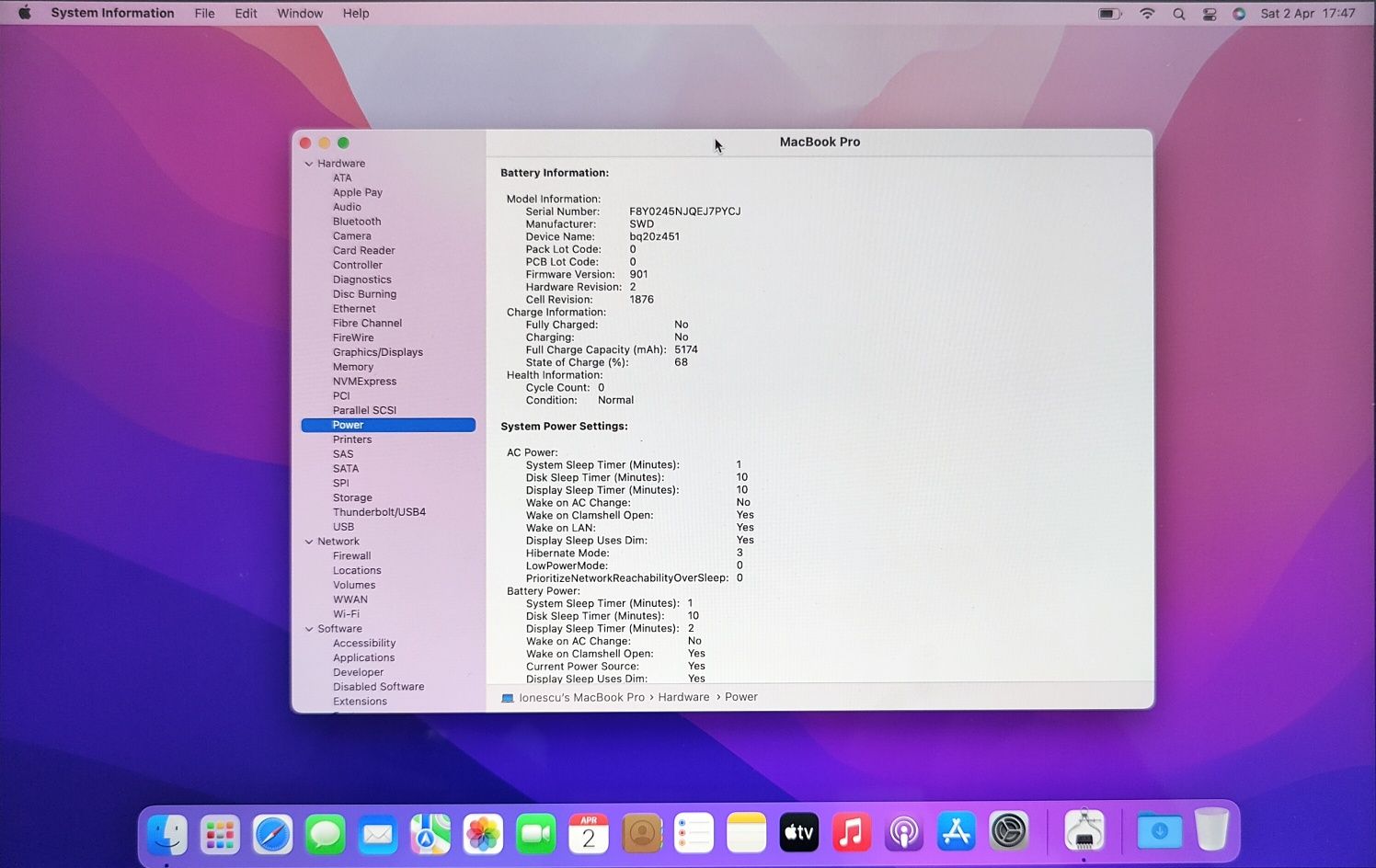Select Disabled Software entry
This screenshot has height=868, width=1376.
[x=379, y=687]
